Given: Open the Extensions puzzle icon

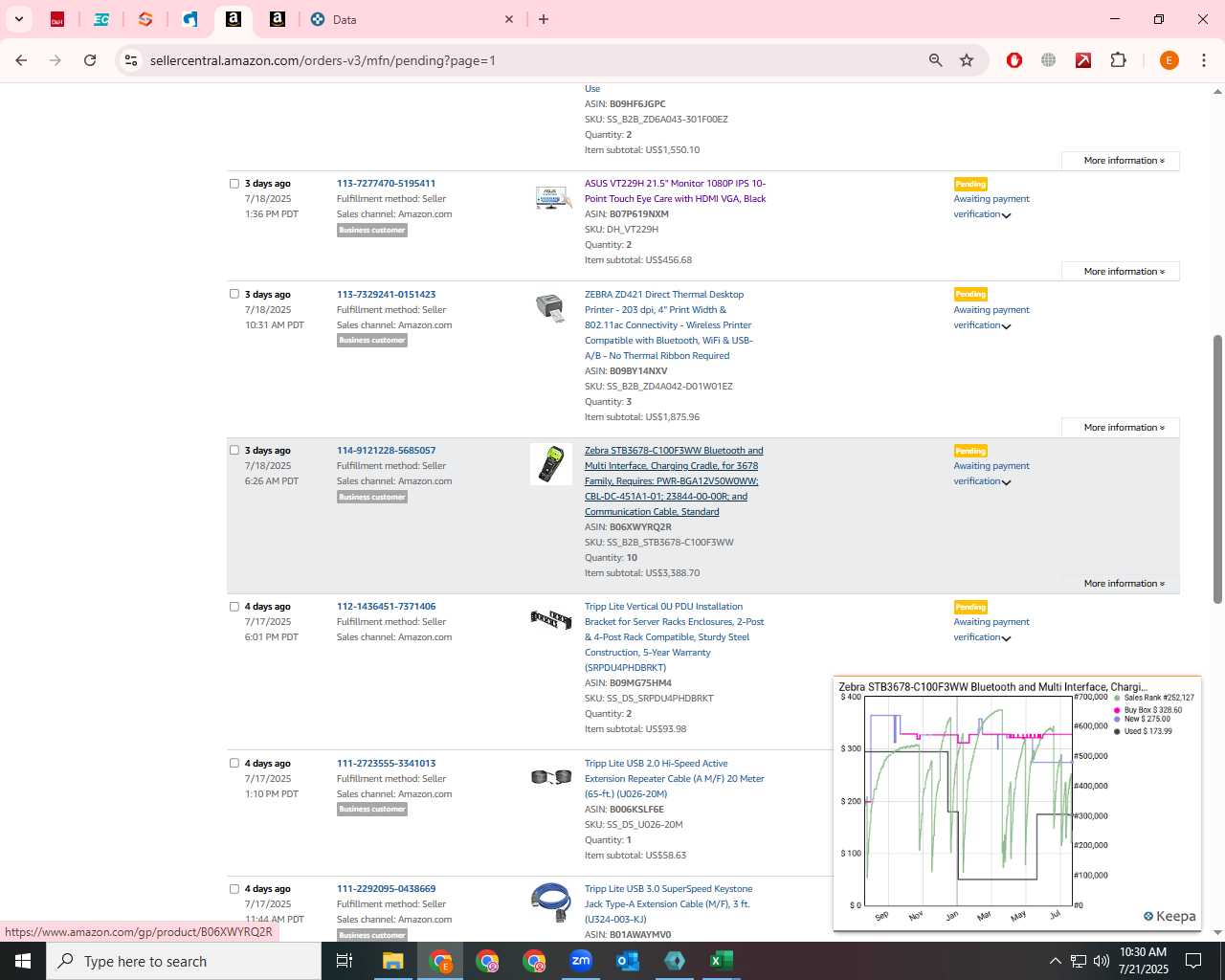Looking at the screenshot, I should (x=1118, y=60).
